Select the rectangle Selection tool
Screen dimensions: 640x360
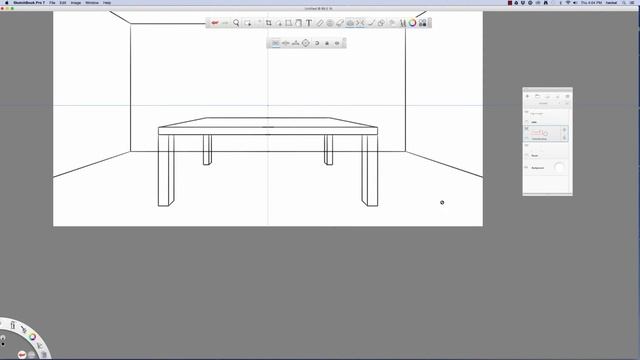[247, 23]
